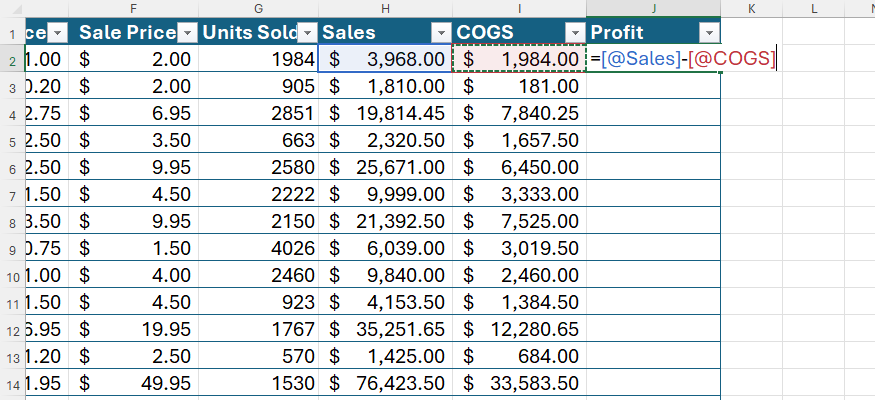875x400 pixels.
Task: Select row 4 header
Action: (12, 113)
